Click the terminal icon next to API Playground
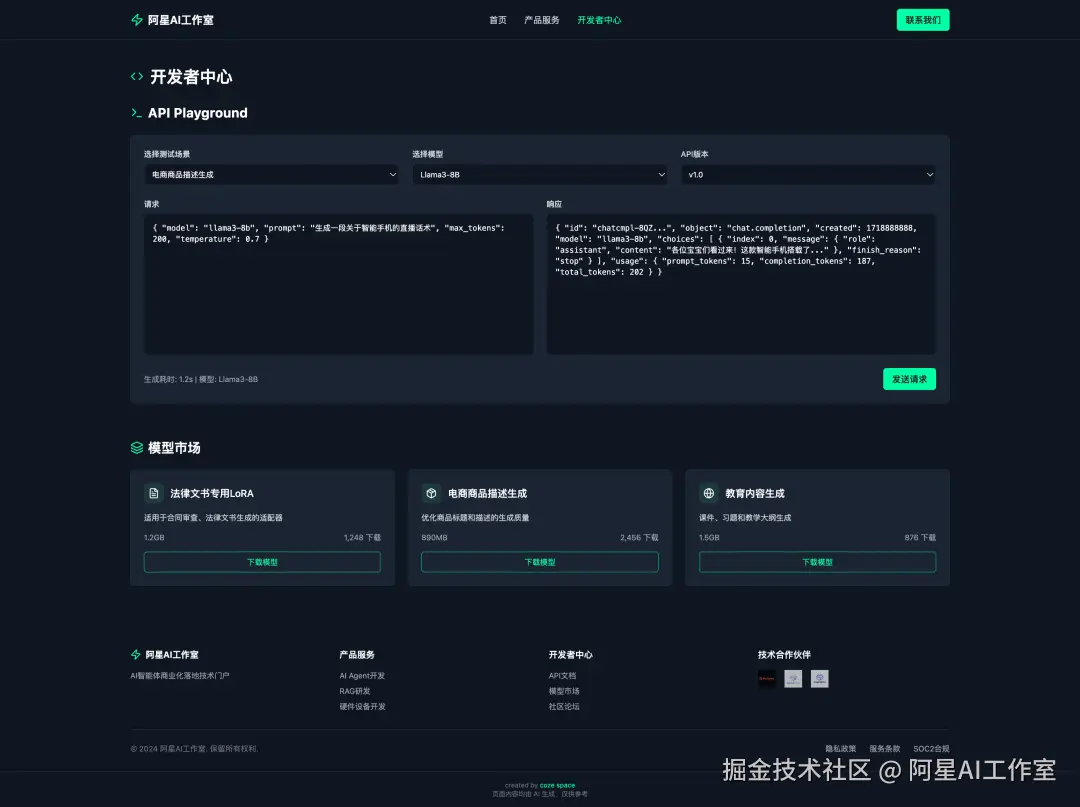The image size is (1080, 807). pos(136,113)
